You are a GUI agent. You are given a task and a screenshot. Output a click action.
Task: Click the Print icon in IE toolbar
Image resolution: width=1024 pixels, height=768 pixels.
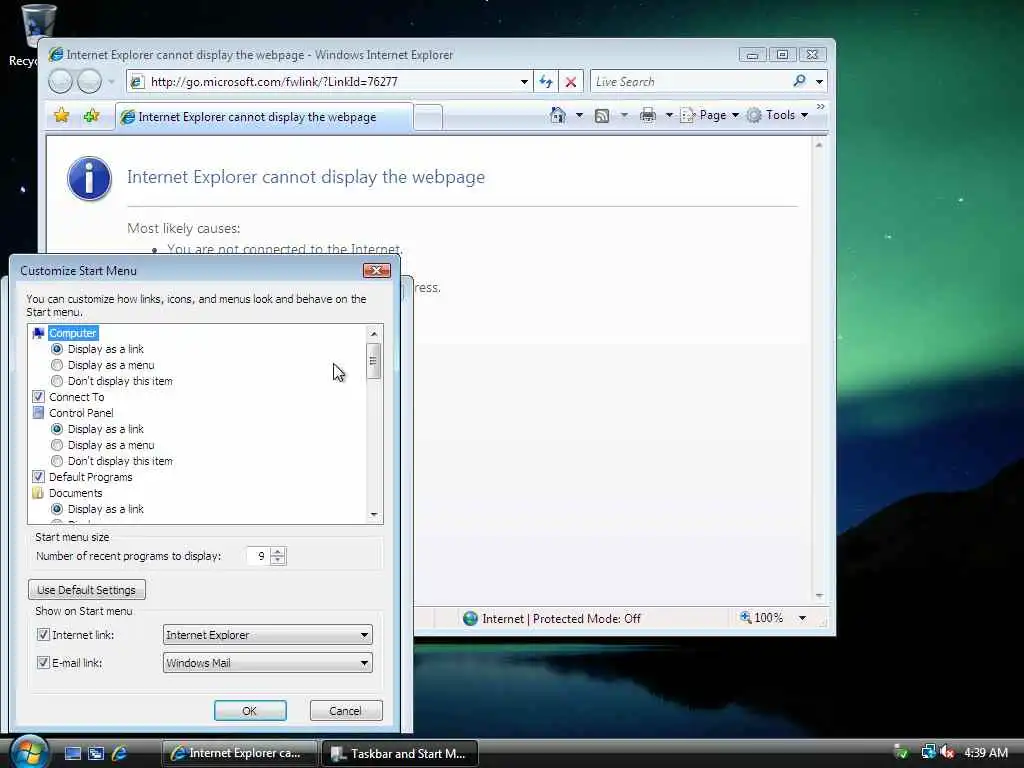(648, 116)
